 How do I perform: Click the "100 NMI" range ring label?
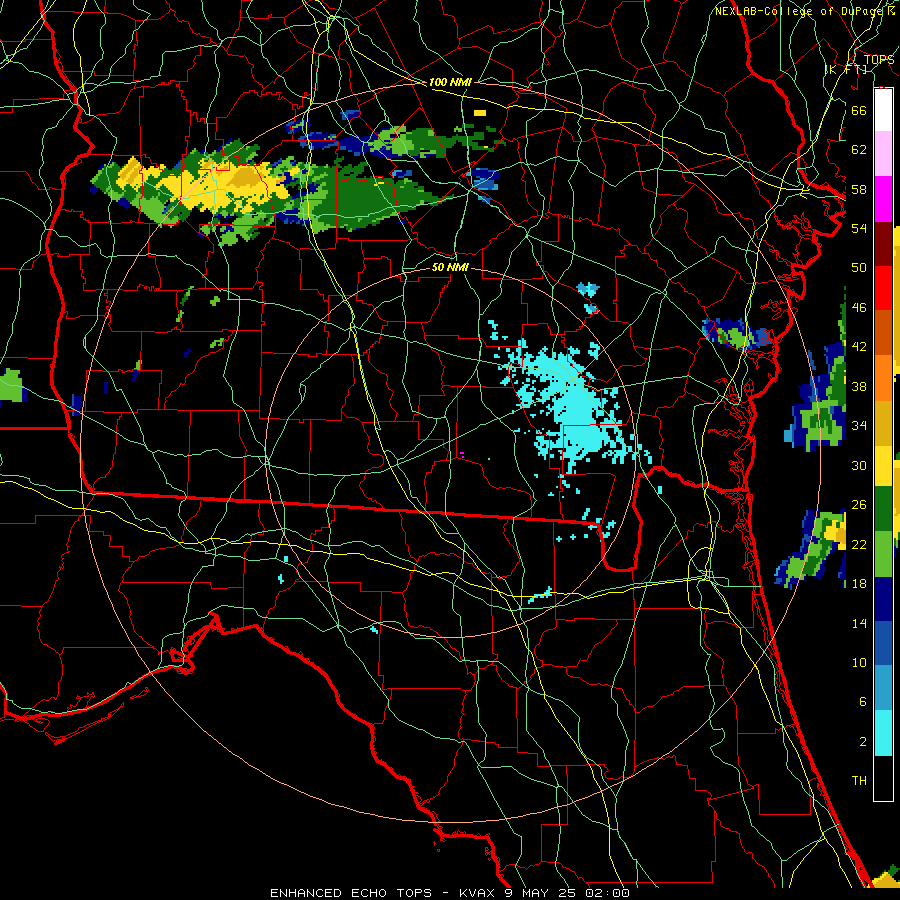[450, 82]
